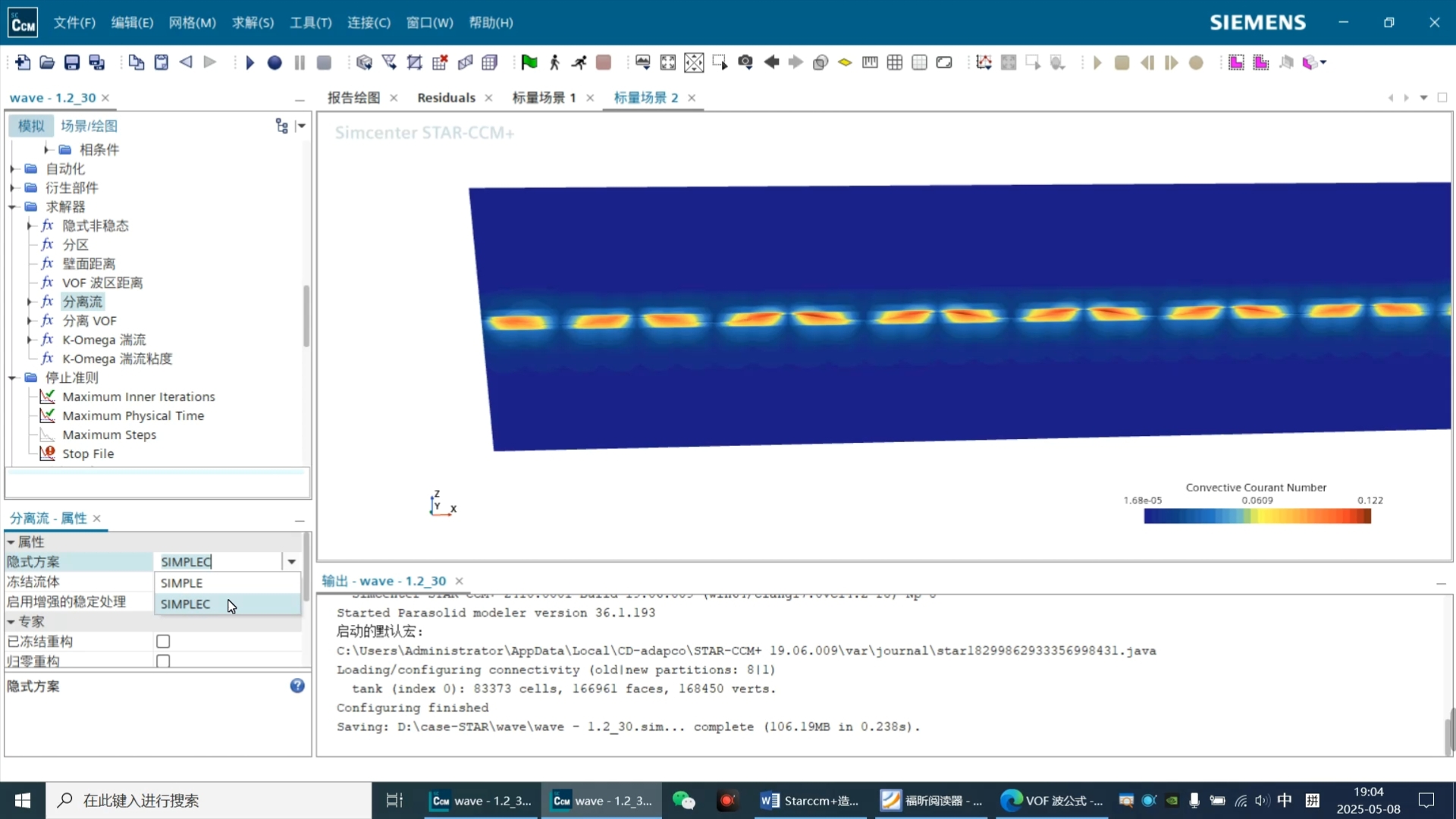Open the 求解(S) menu

click(x=253, y=23)
